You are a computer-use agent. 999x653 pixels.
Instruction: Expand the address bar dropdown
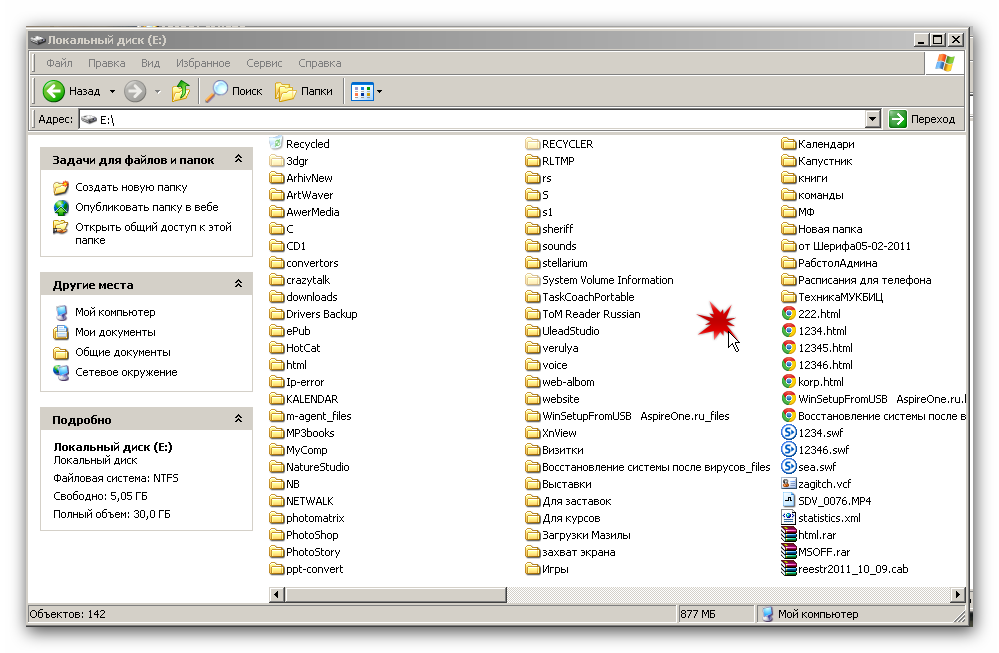click(872, 119)
